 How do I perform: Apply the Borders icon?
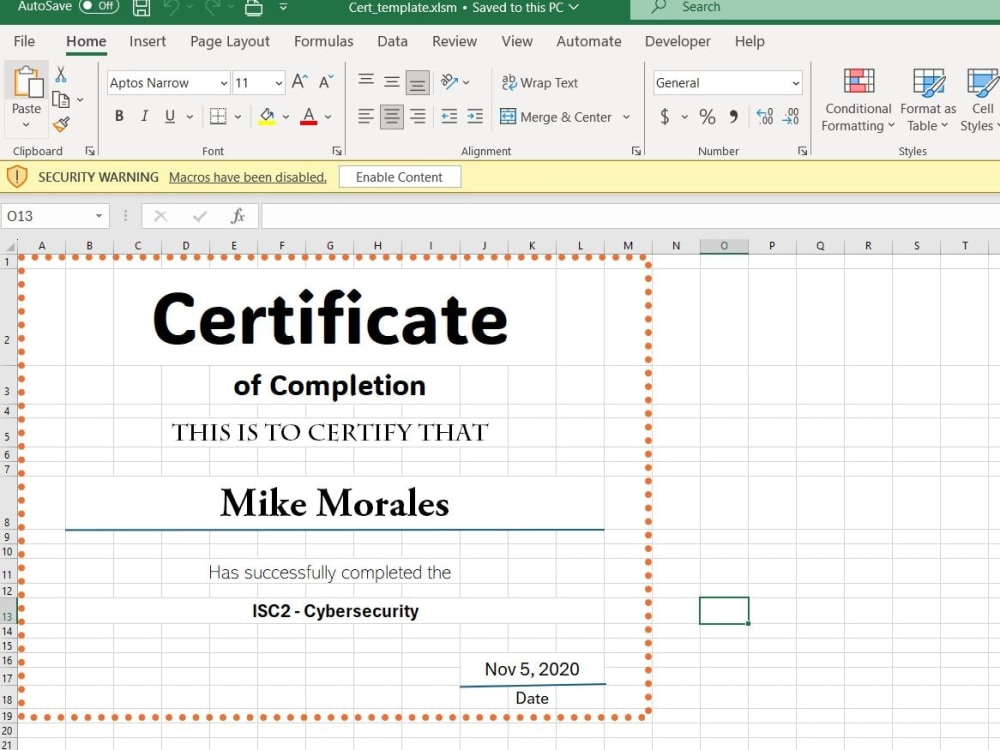(218, 116)
